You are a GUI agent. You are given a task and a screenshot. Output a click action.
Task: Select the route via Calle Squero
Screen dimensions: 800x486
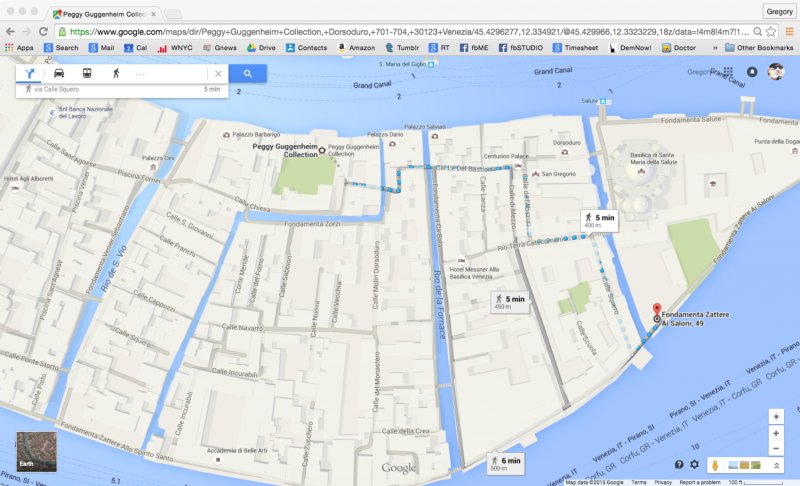tap(122, 89)
